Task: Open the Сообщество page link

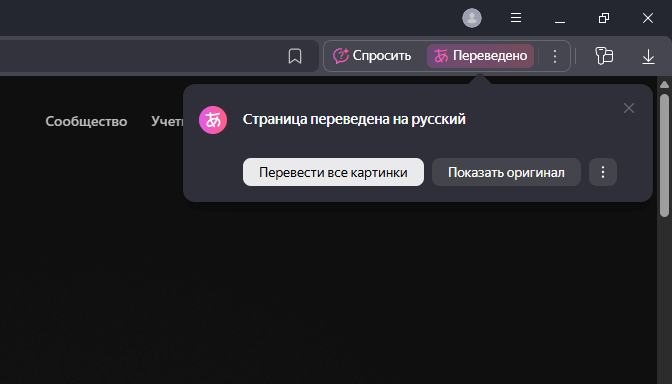Action: (86, 121)
